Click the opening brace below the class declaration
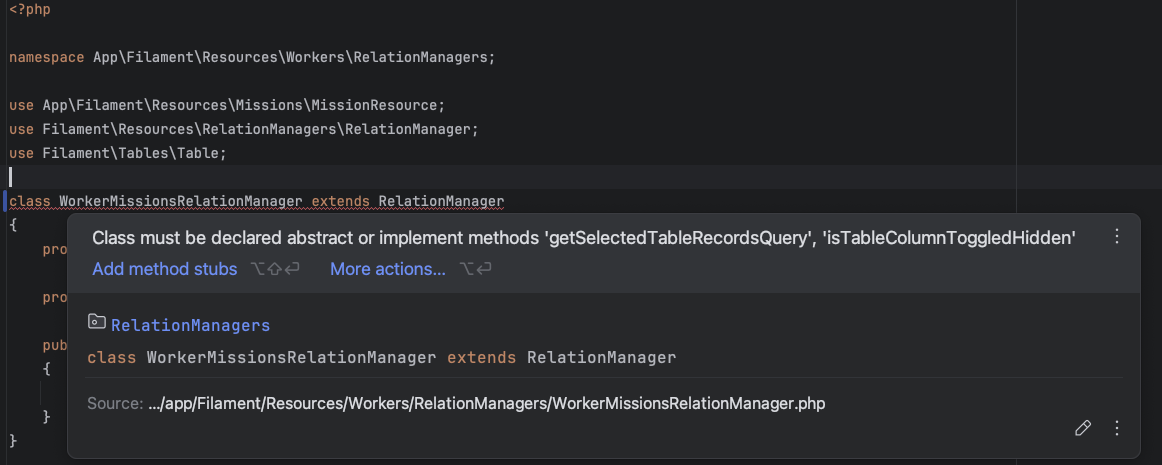Viewport: 1162px width, 465px height. point(13,225)
